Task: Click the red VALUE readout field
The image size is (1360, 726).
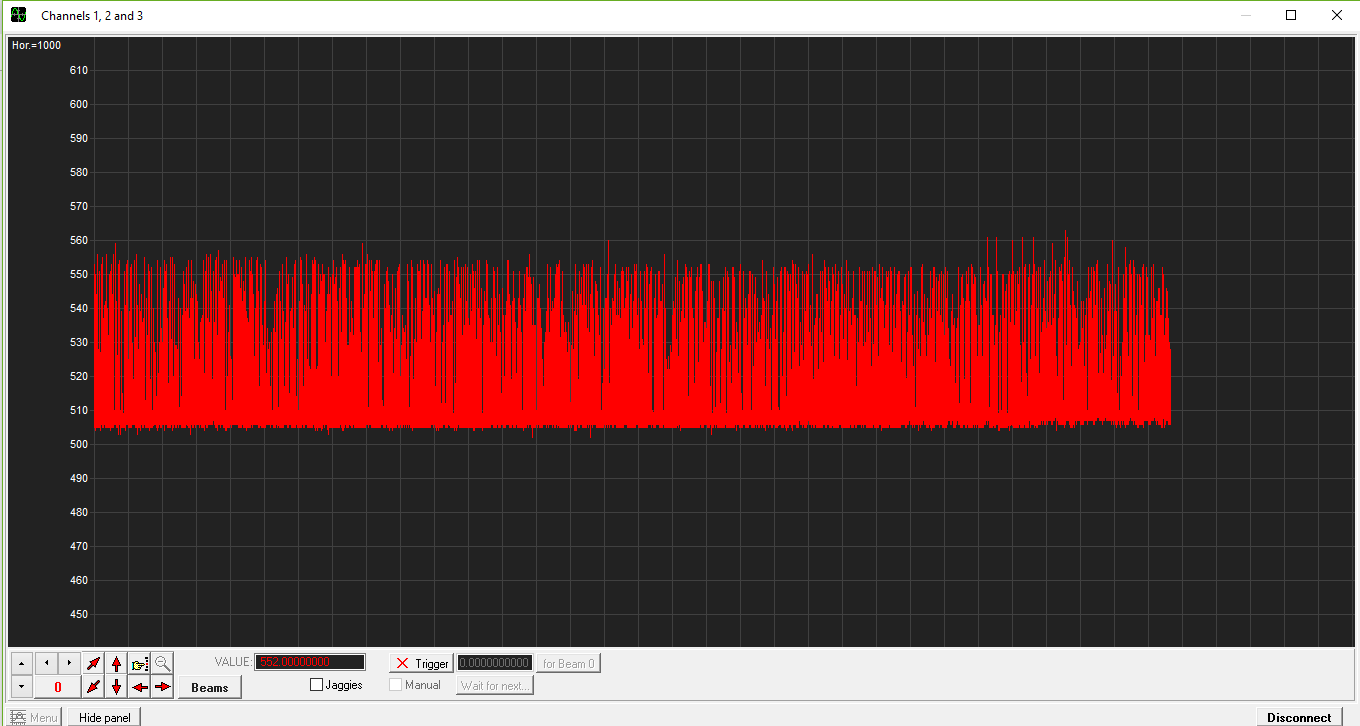Action: [x=310, y=662]
